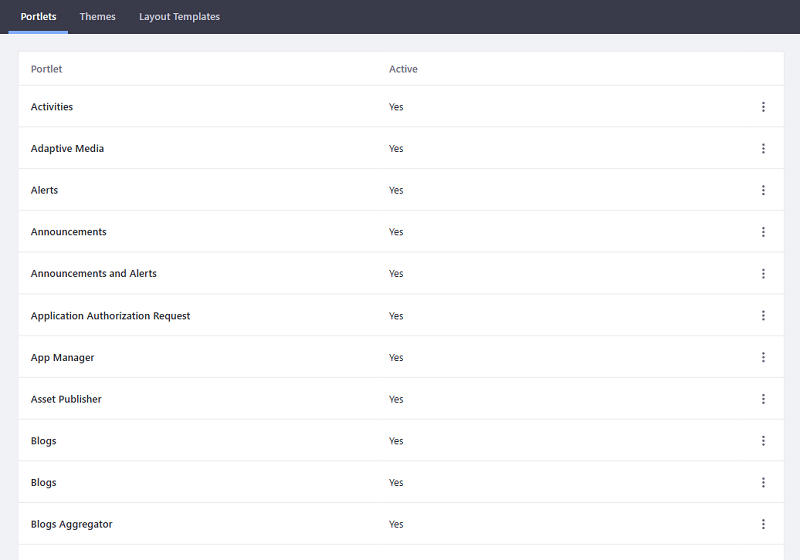
Task: Open the App Manager portlet
Action: click(62, 358)
